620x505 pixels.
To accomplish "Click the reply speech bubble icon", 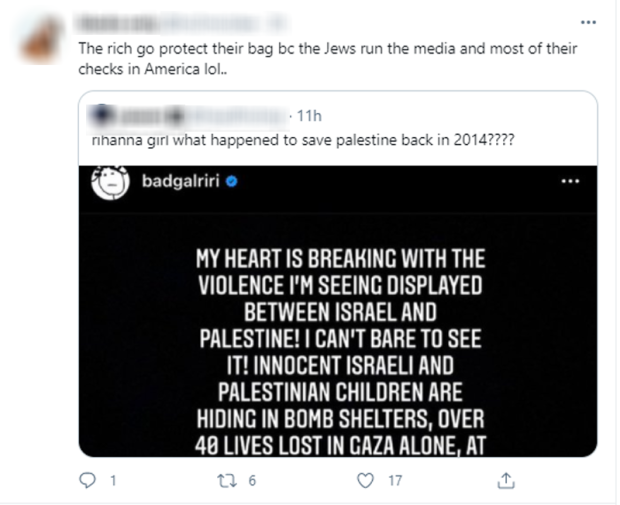I will (x=90, y=480).
